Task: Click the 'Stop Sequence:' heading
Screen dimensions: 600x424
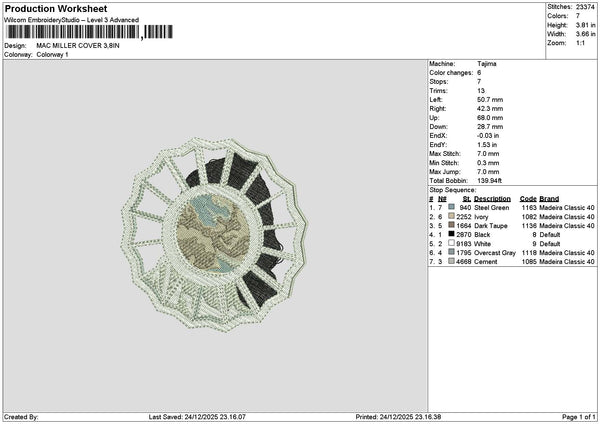Action: pyautogui.click(x=453, y=190)
